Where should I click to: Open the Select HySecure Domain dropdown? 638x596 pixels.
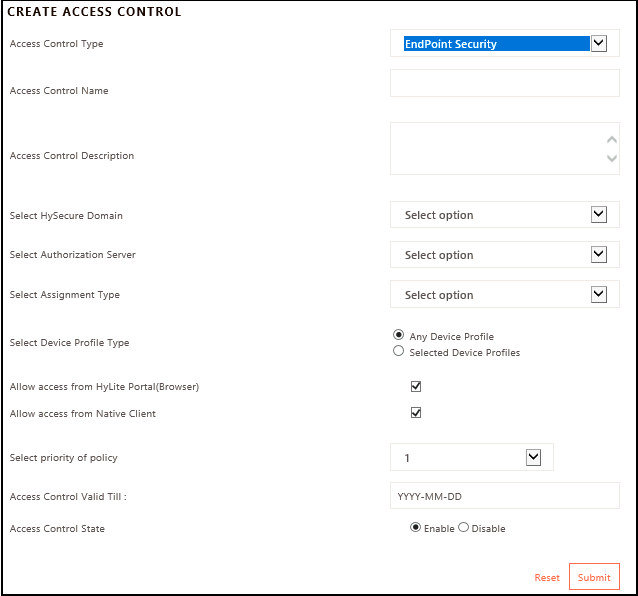point(505,214)
